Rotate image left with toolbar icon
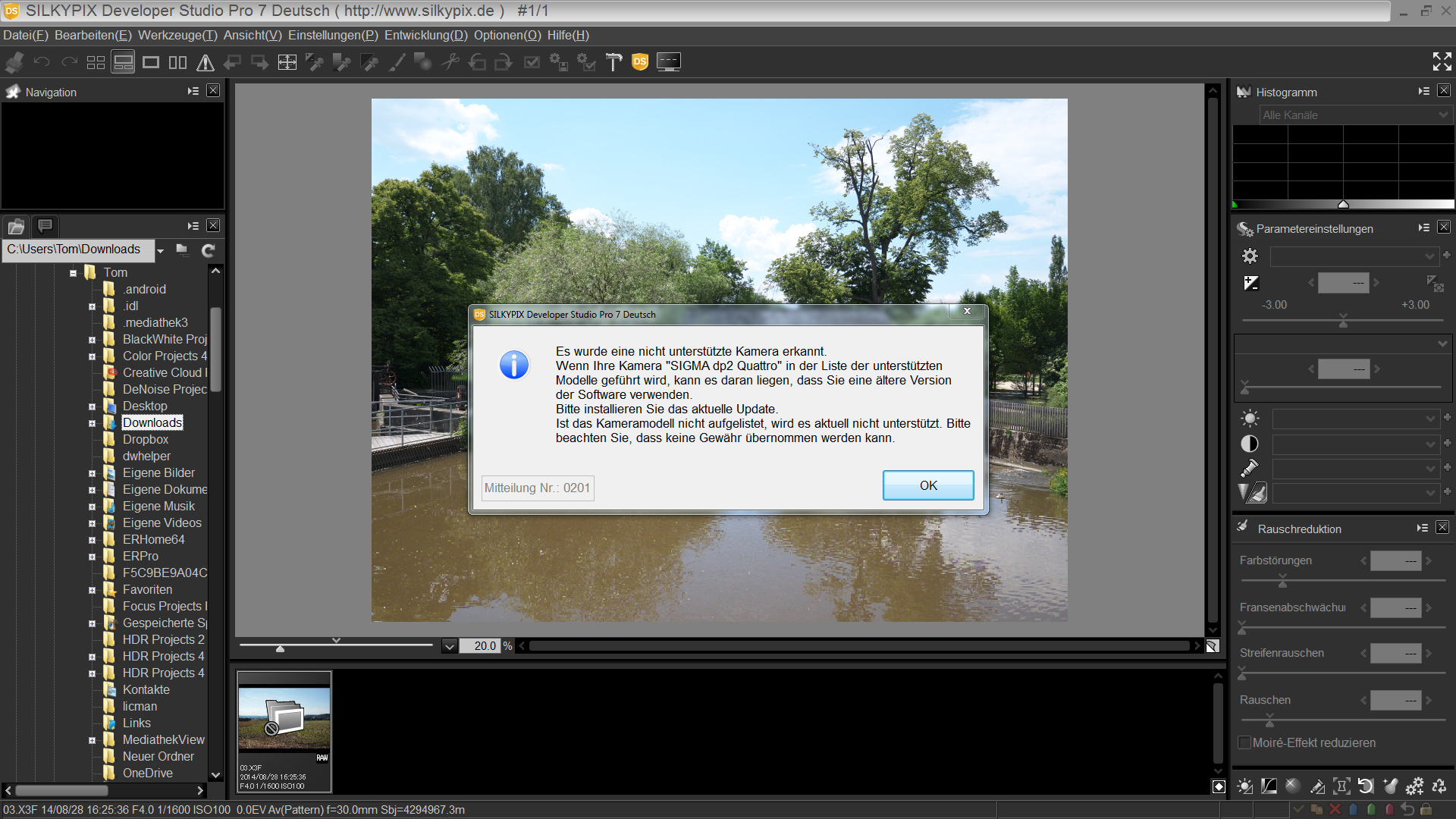This screenshot has width=1456, height=819. point(478,62)
